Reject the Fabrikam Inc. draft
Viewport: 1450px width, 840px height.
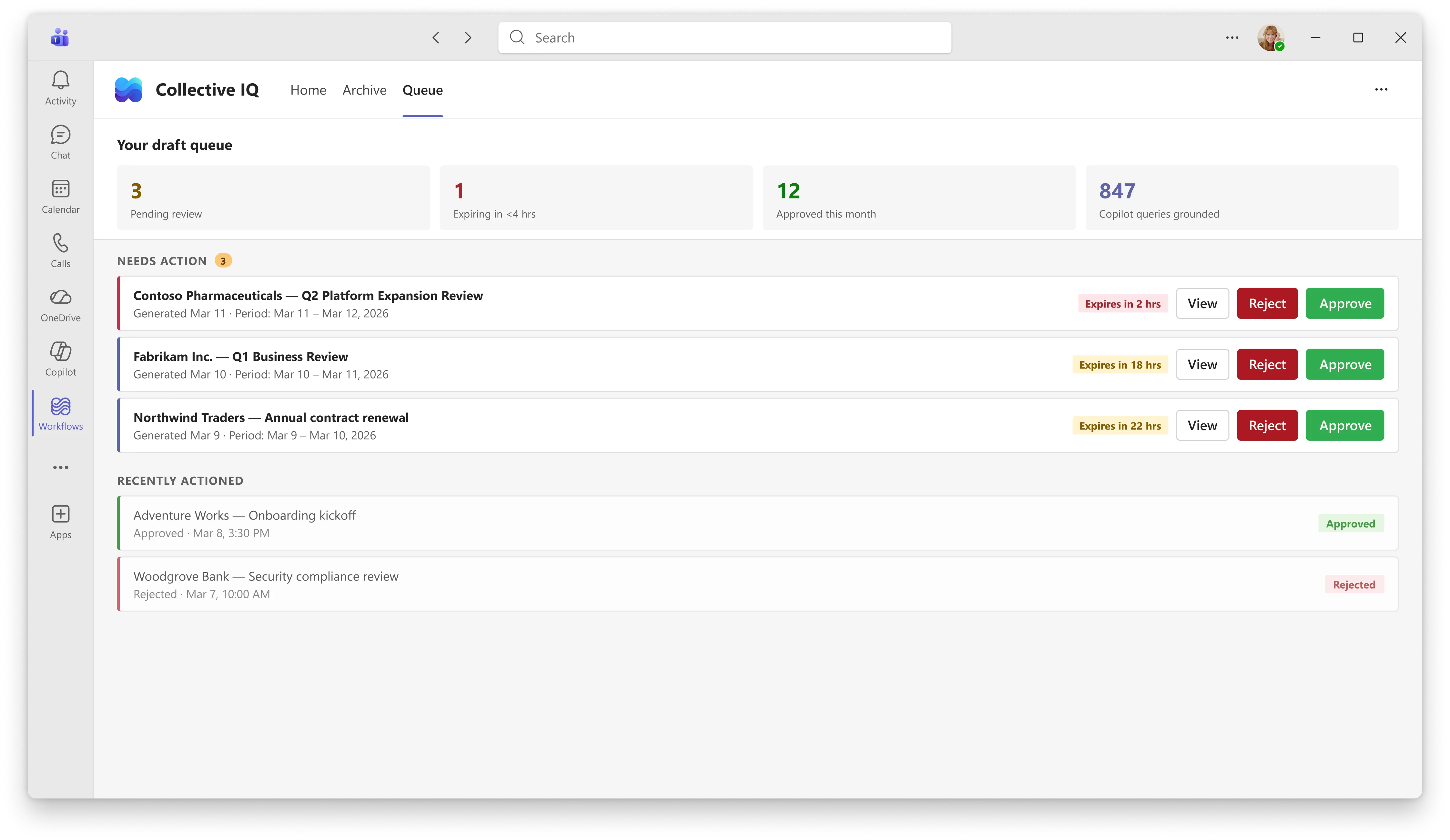[x=1267, y=364]
